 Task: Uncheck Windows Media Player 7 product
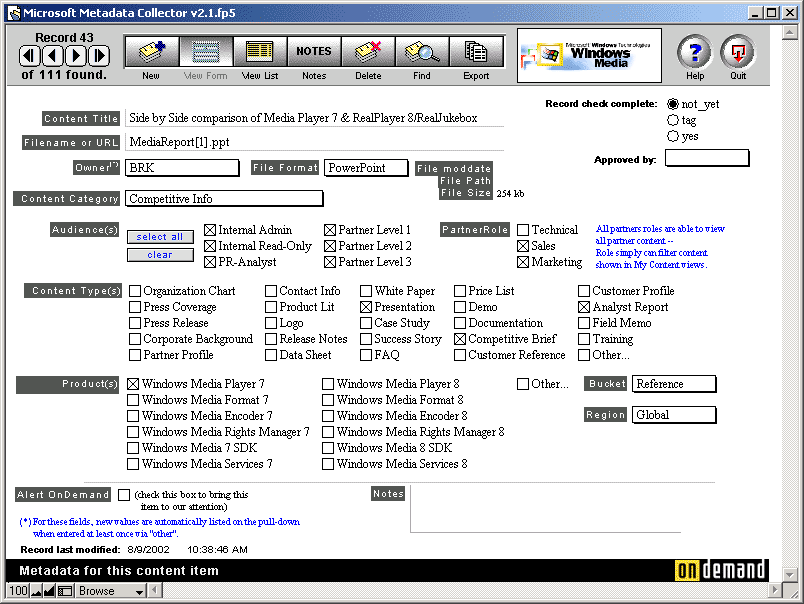click(x=133, y=384)
